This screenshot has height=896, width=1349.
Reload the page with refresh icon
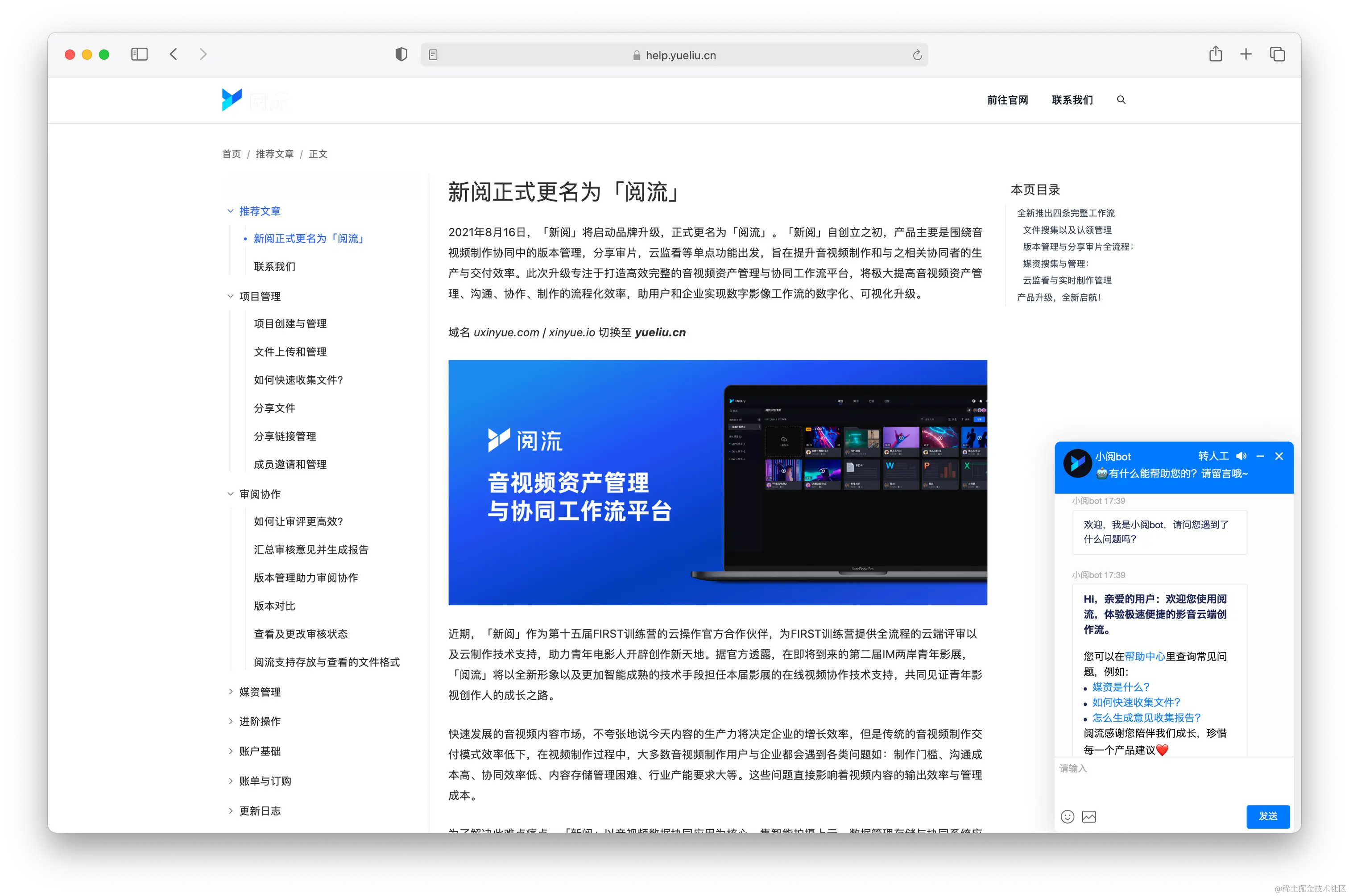click(917, 55)
